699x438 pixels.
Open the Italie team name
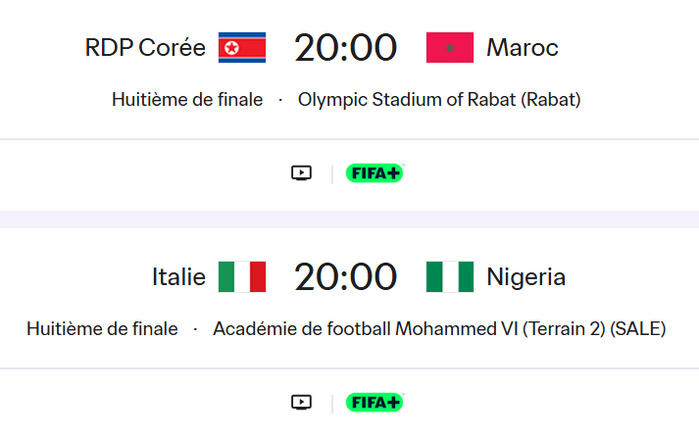[x=179, y=277]
